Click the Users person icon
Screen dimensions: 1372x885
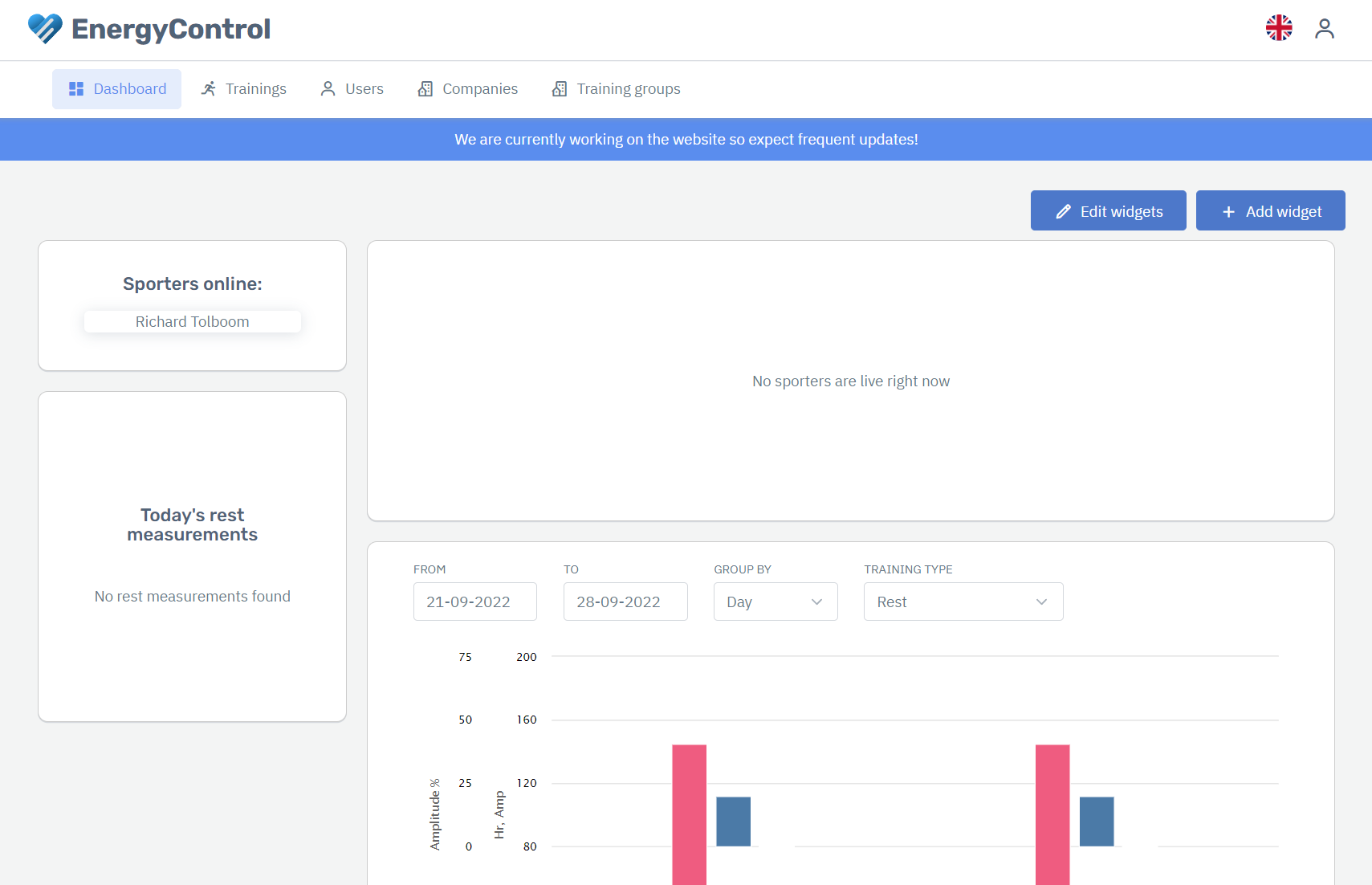(328, 89)
